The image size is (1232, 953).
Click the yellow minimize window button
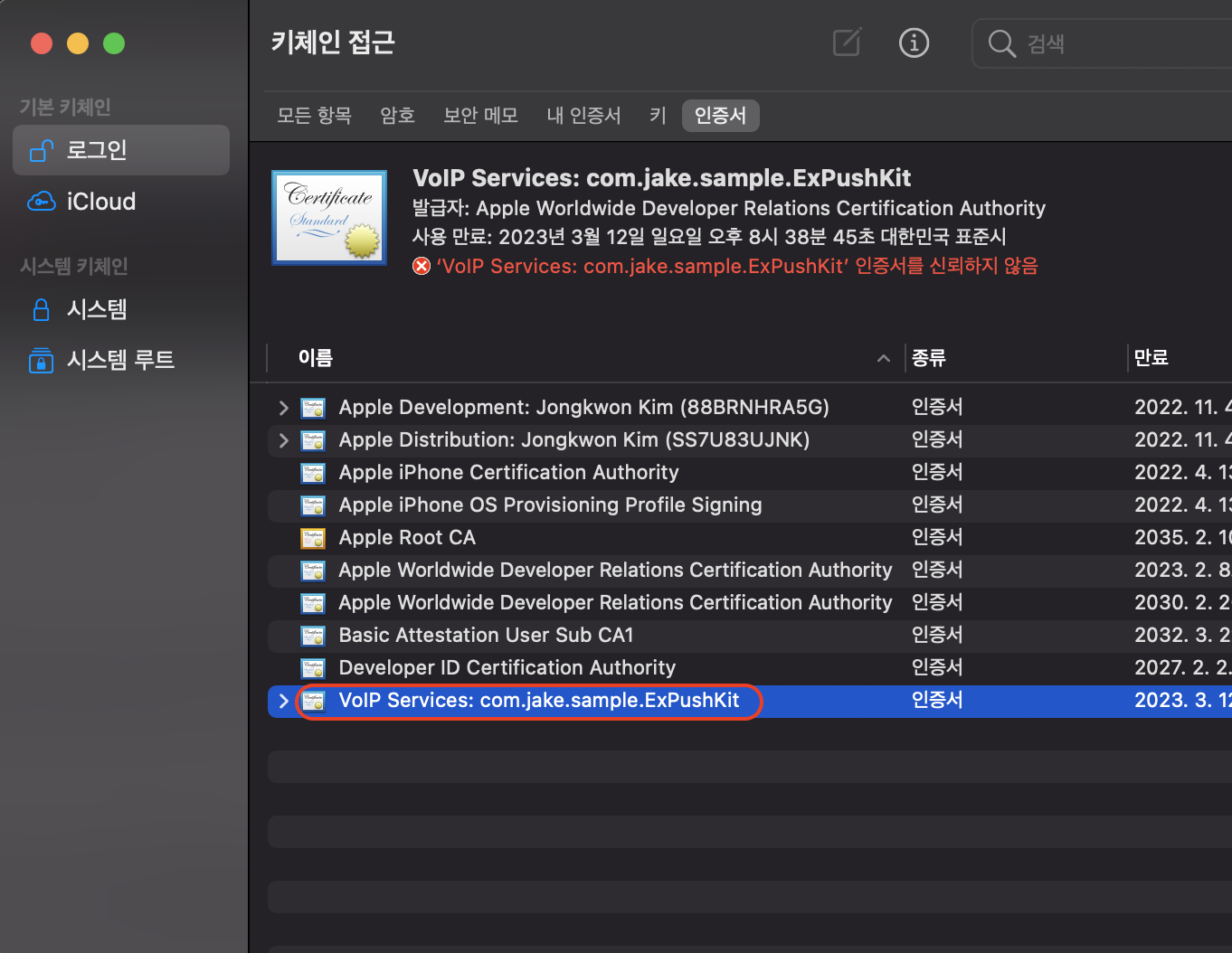tap(78, 43)
